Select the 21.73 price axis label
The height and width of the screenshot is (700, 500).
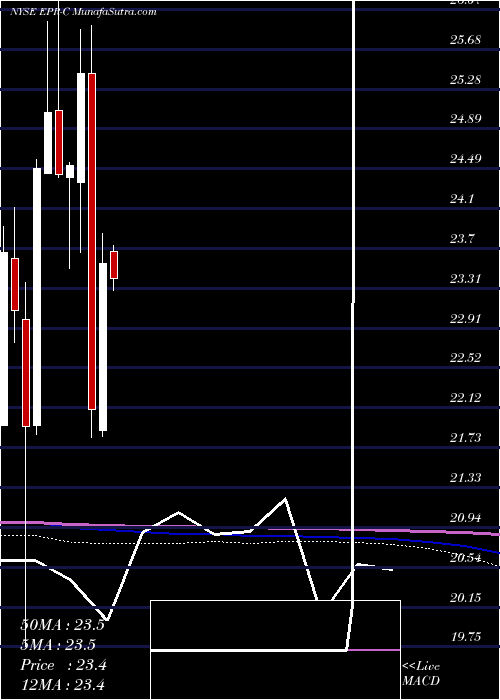465,438
